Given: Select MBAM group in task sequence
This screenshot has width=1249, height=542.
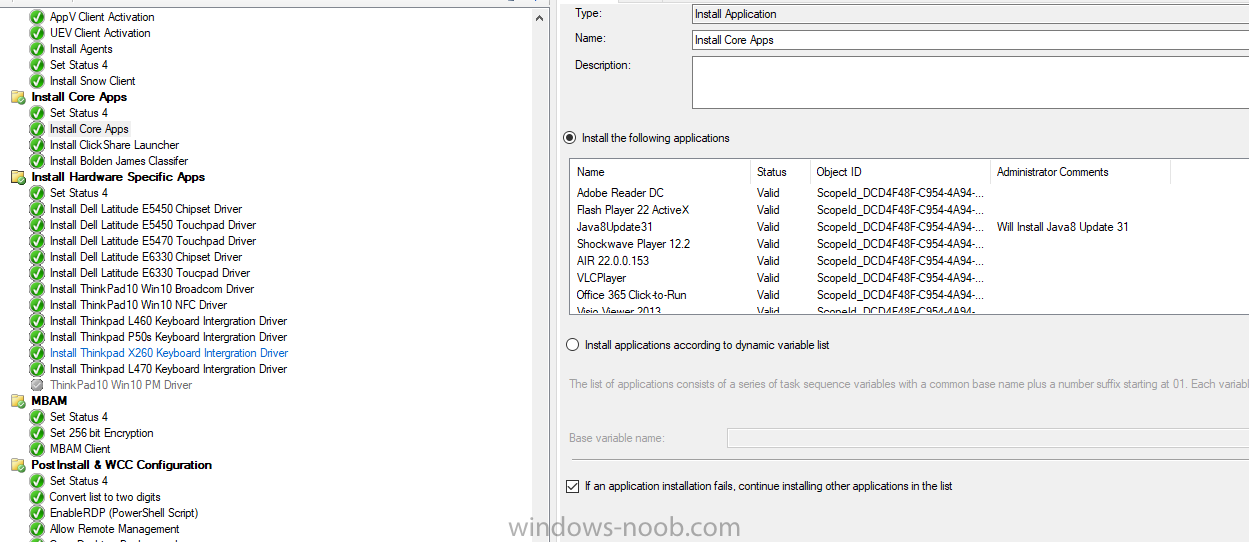Looking at the screenshot, I should [x=49, y=401].
